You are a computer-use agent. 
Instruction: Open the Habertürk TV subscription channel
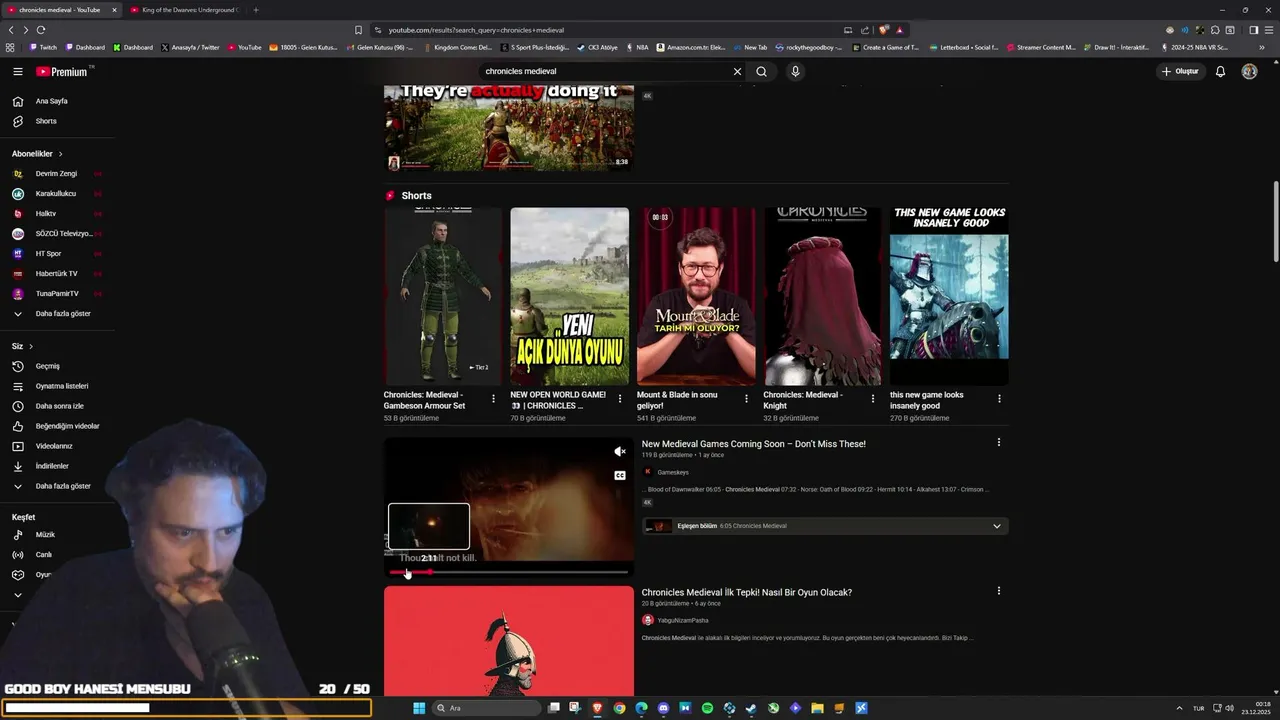(x=57, y=273)
